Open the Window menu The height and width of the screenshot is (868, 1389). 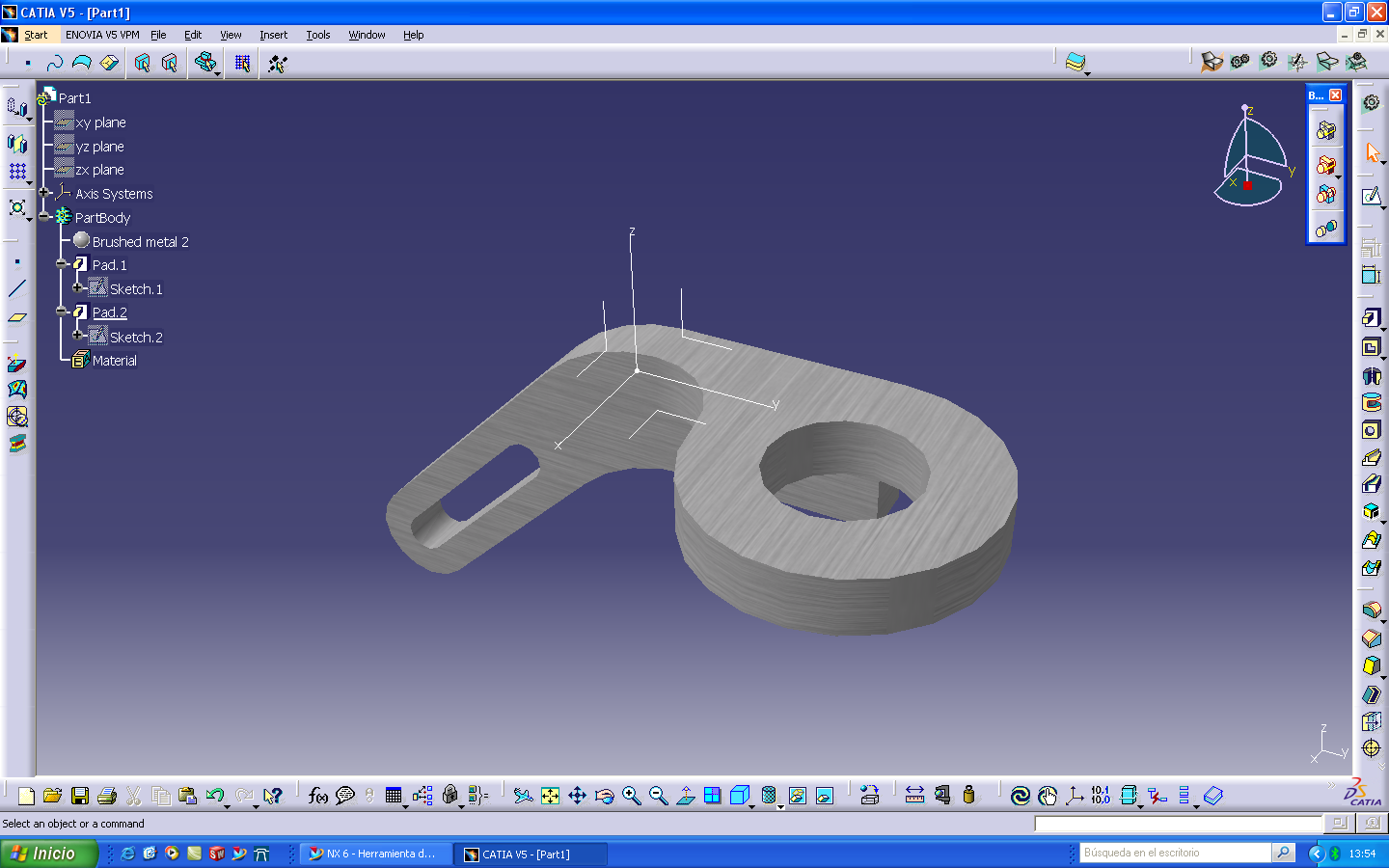[x=367, y=35]
